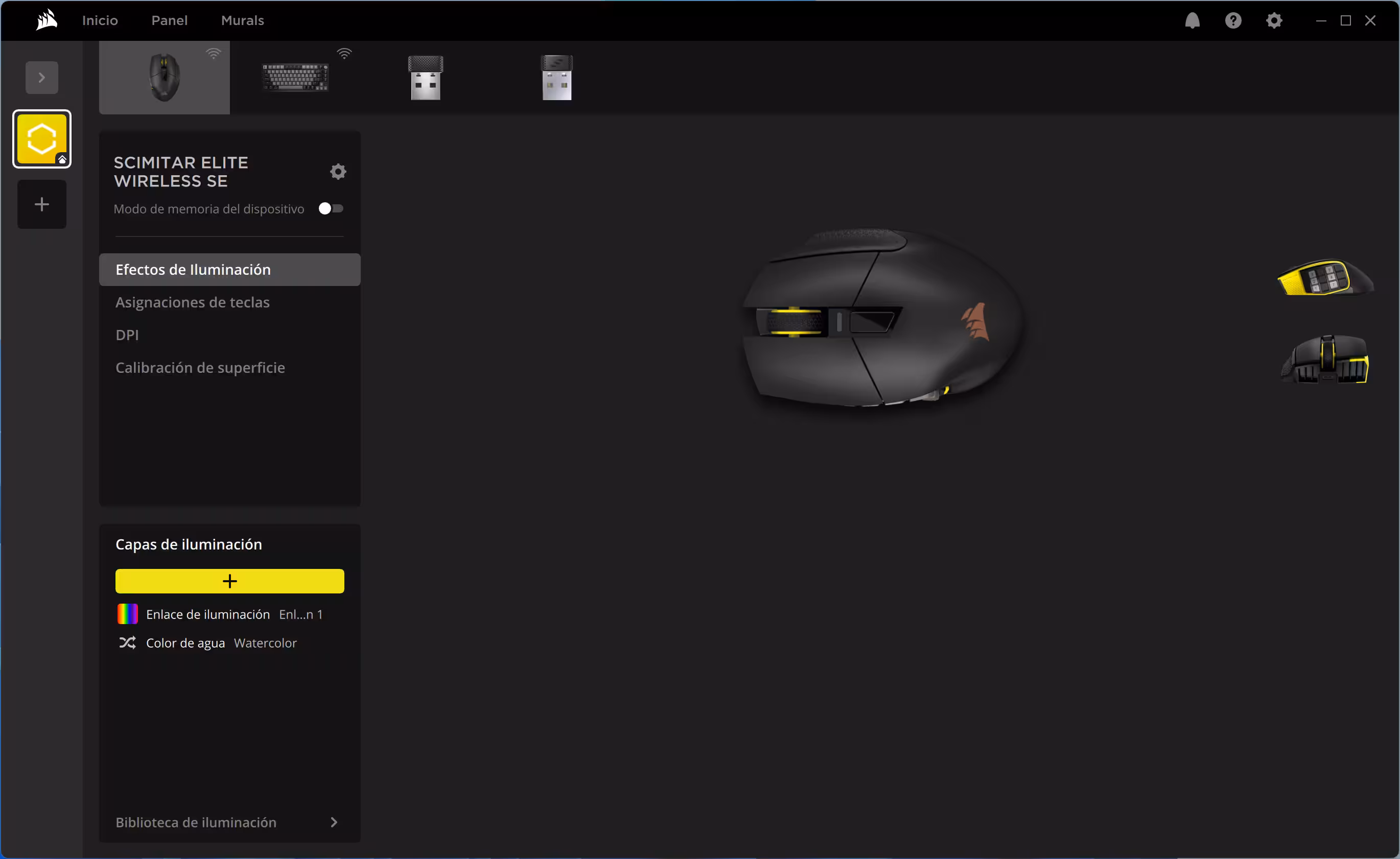Minimize the iCUE window
This screenshot has height=859, width=1400.
point(1321,20)
